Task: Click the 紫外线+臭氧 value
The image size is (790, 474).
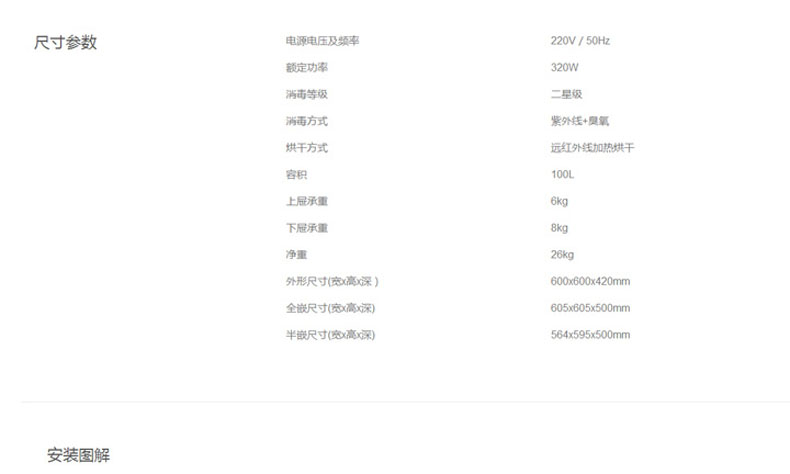Action: point(580,121)
